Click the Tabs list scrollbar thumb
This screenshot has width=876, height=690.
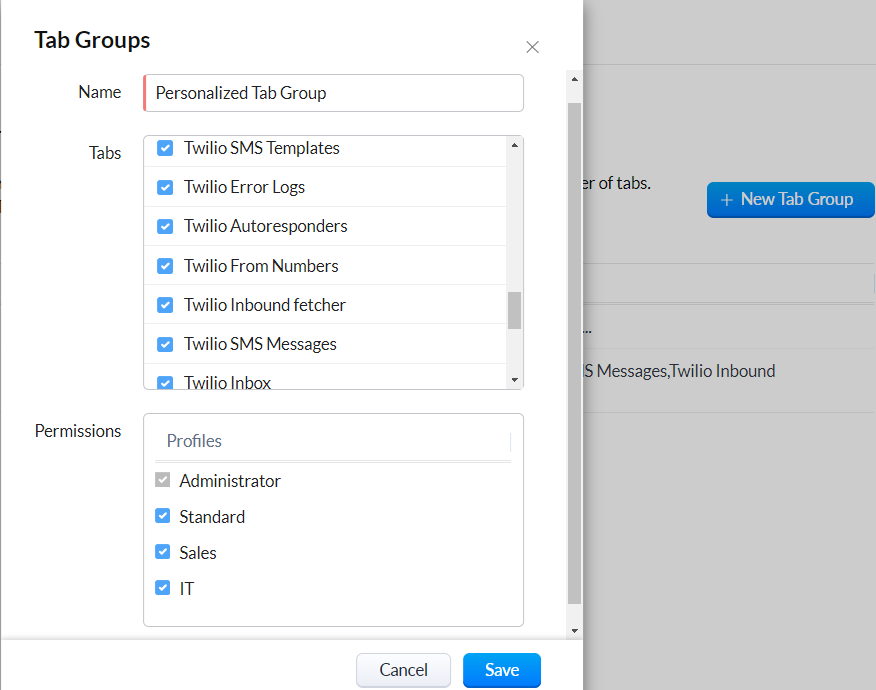(515, 310)
